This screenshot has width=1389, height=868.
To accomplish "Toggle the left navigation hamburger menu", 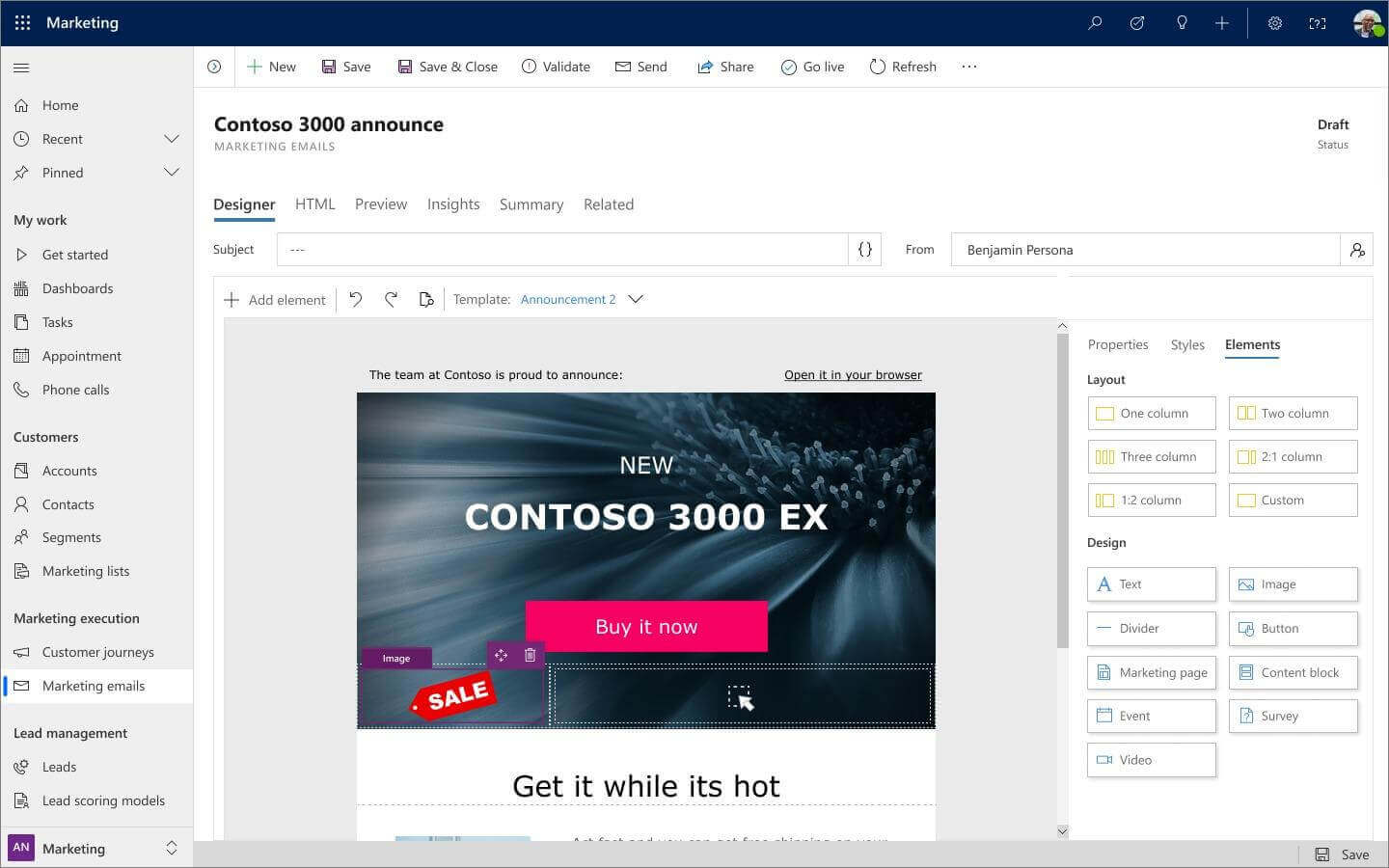I will 21,68.
